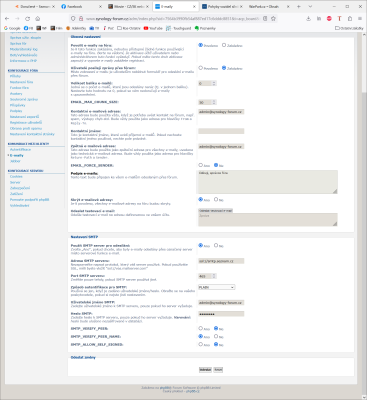Open the YouTube bookmark
367x400 pixels.
pos(153,28)
